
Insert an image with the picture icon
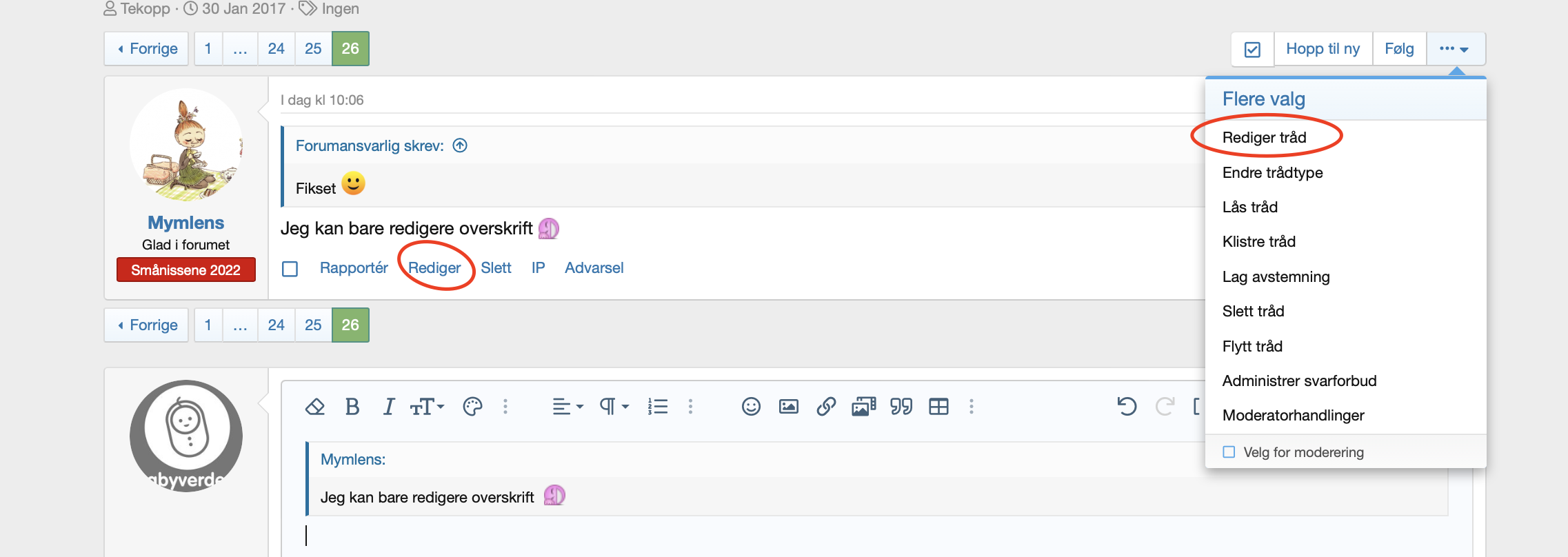pos(788,407)
